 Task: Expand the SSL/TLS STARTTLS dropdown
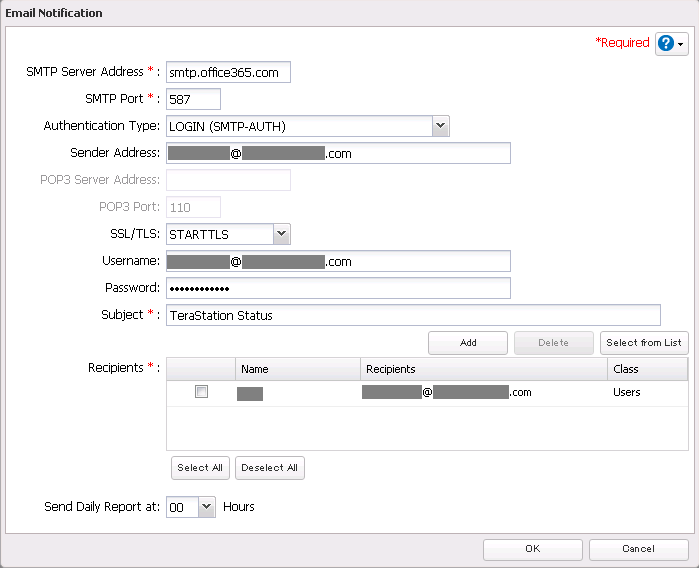[281, 234]
